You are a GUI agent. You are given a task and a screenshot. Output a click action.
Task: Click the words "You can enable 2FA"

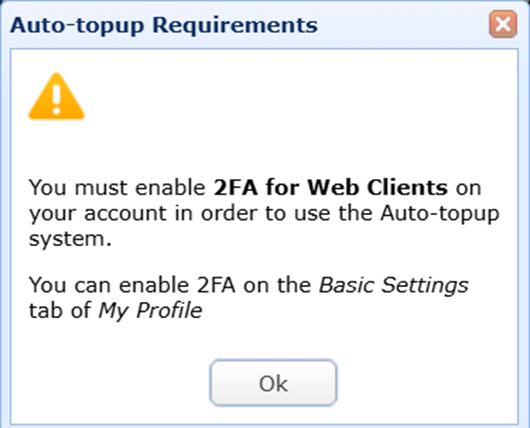132,285
